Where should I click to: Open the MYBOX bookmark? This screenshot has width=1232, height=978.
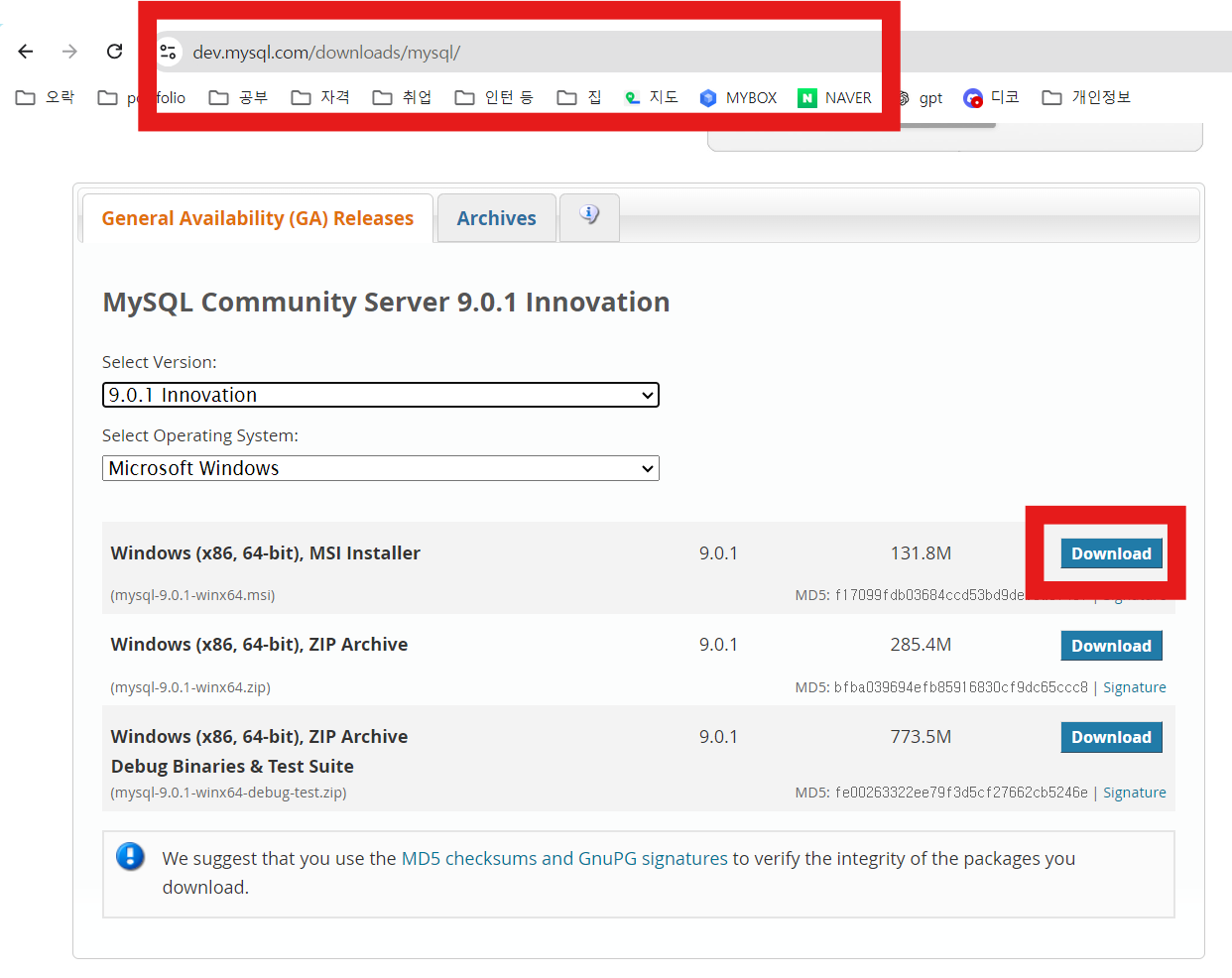click(738, 97)
